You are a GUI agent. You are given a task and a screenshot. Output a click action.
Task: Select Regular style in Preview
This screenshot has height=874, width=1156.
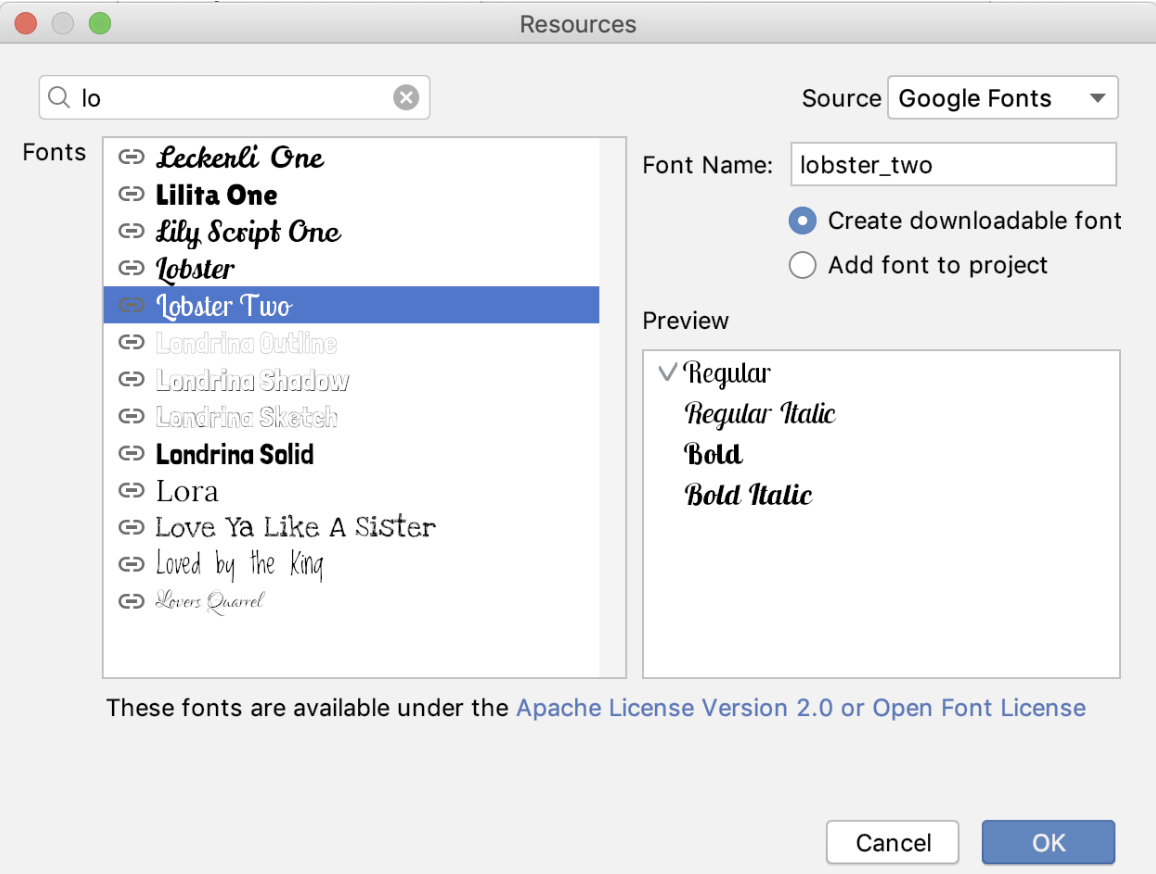point(727,373)
